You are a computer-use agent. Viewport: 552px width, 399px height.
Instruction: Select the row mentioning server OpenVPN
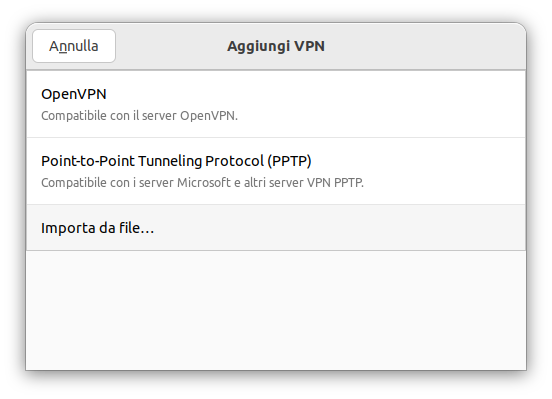pyautogui.click(x=276, y=104)
